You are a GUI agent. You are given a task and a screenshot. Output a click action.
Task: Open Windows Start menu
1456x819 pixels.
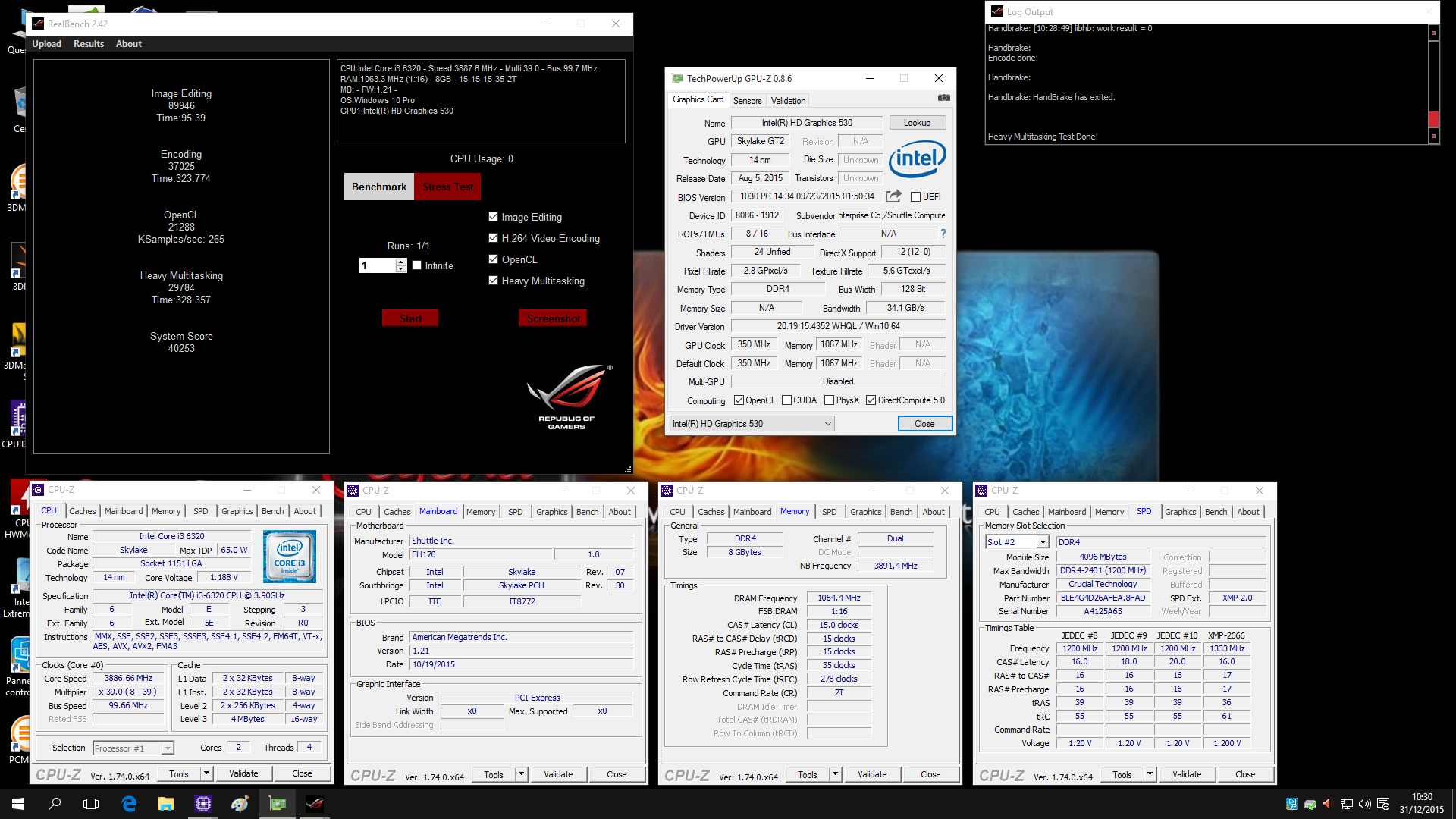(x=18, y=804)
